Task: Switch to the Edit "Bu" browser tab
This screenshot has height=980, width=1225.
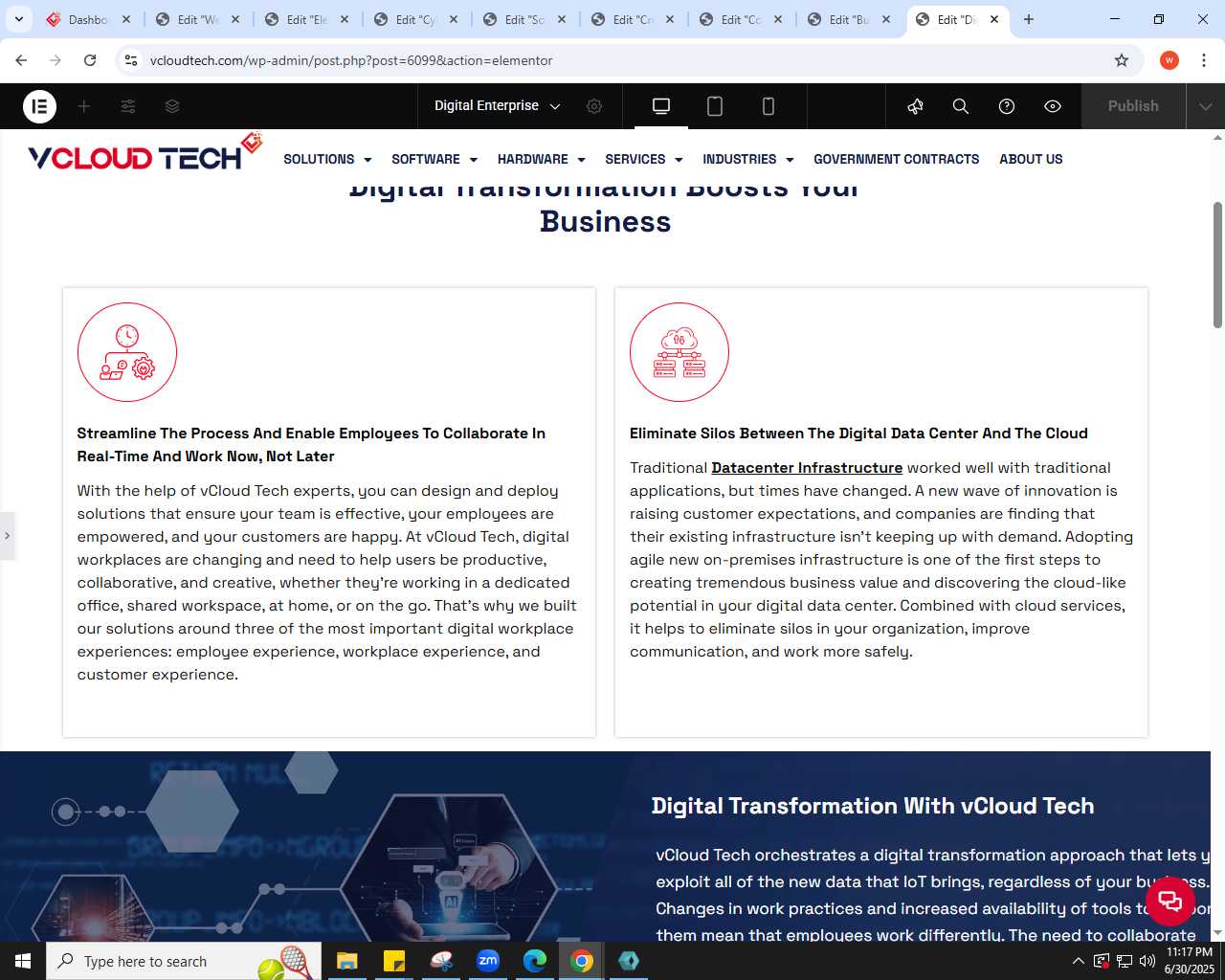Action: [850, 19]
